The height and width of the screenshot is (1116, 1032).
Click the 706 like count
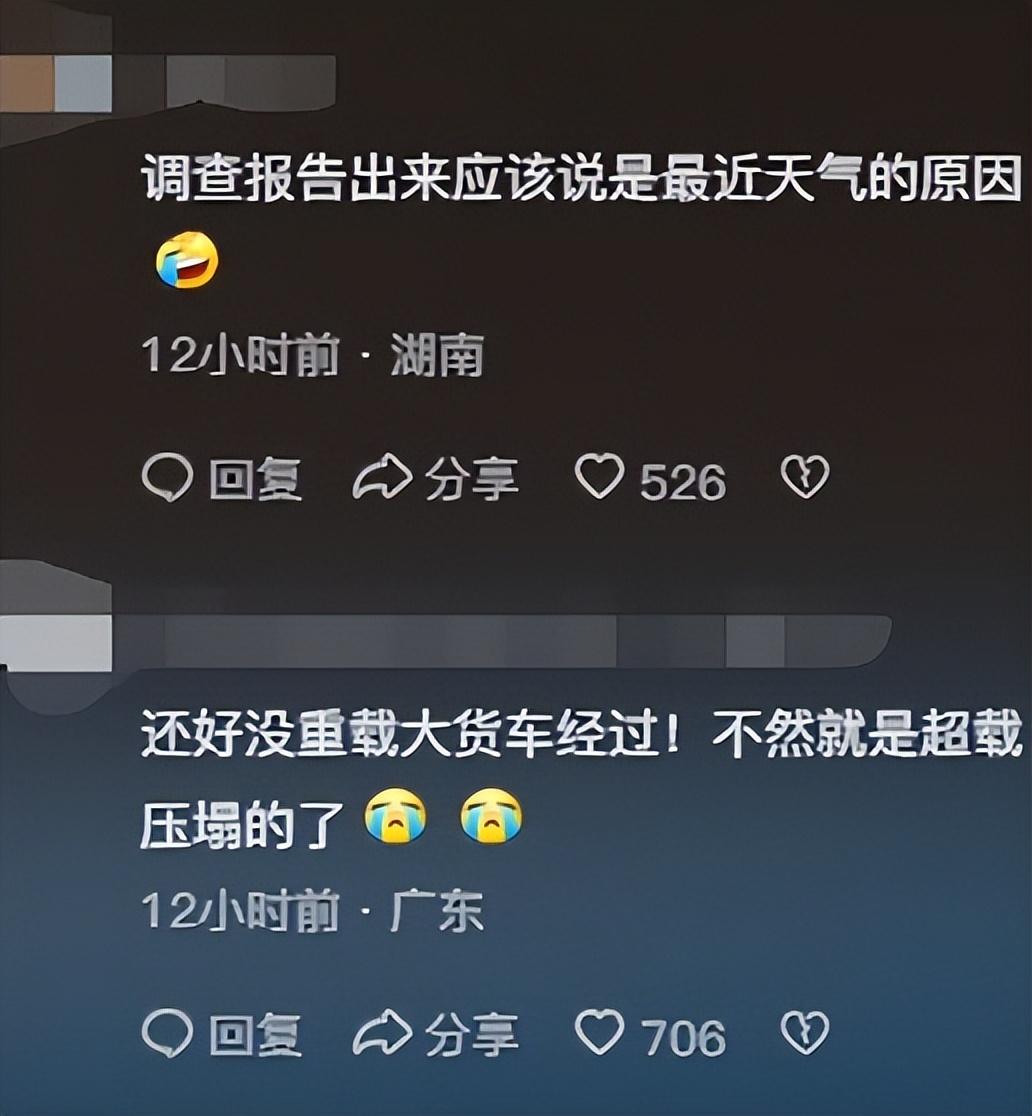click(684, 1038)
